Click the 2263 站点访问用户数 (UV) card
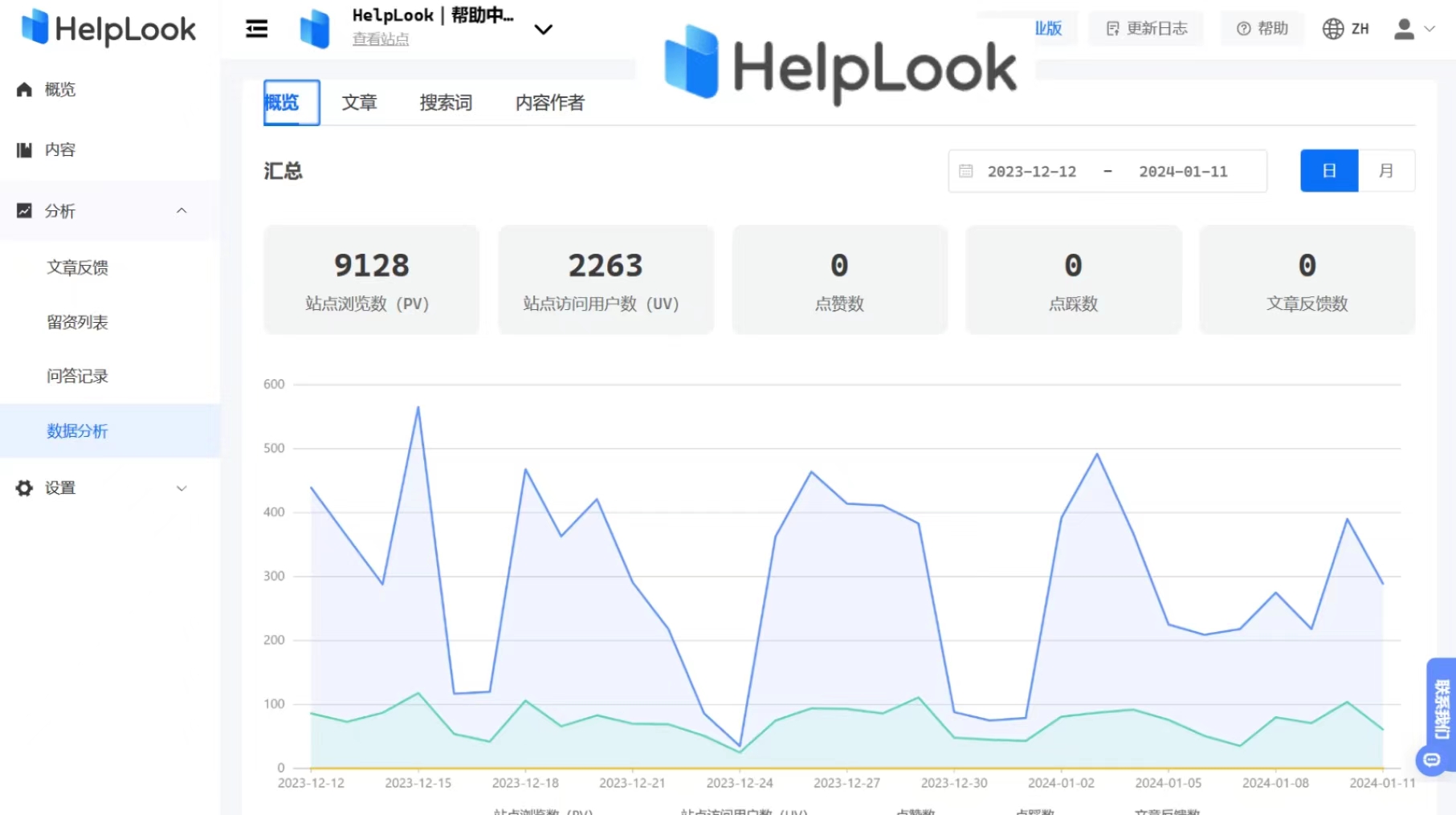1456x815 pixels. click(606, 279)
